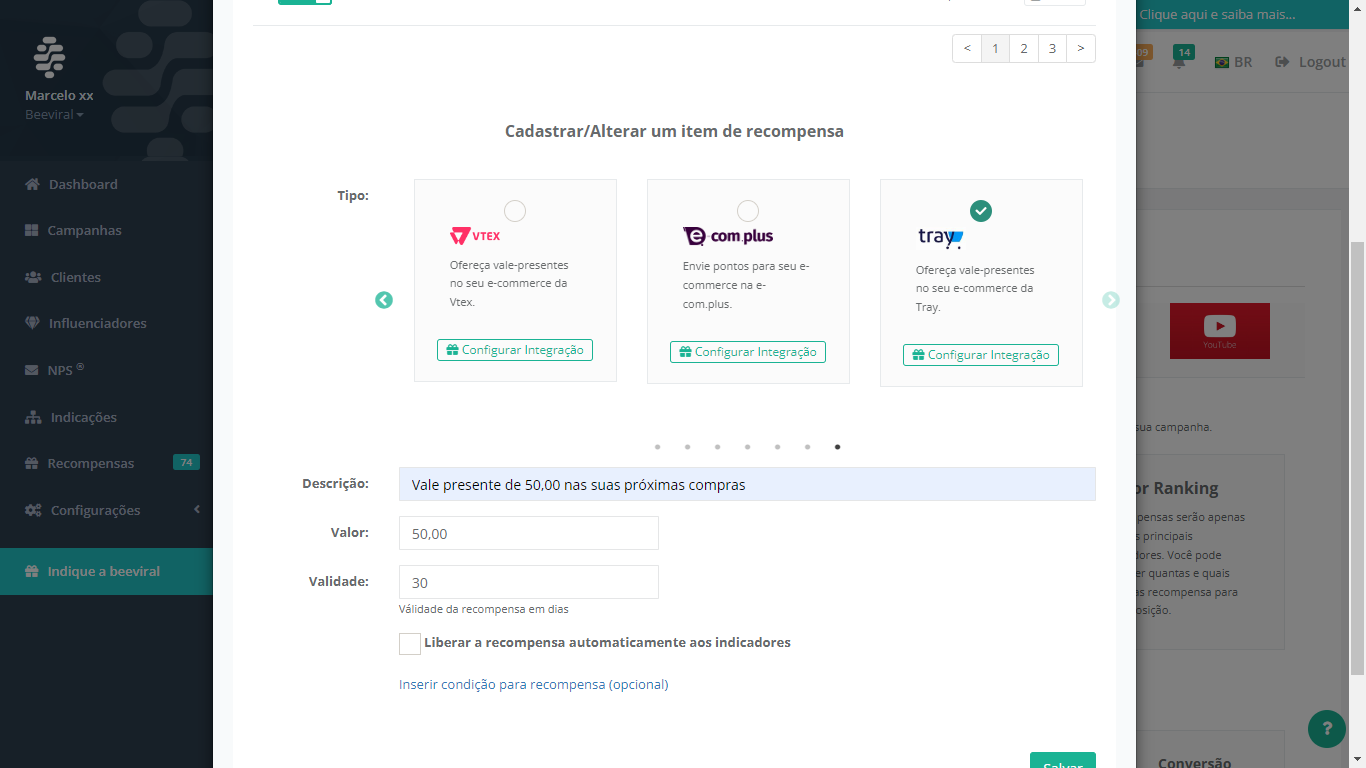Click the NPS envelope icon

(x=32, y=370)
